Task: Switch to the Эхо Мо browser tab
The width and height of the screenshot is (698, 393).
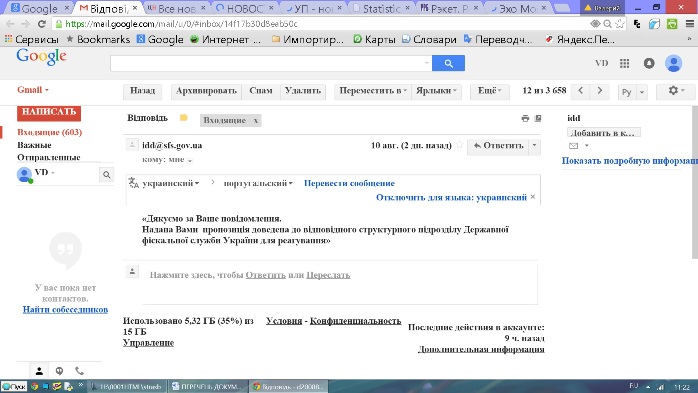Action: 517,8
